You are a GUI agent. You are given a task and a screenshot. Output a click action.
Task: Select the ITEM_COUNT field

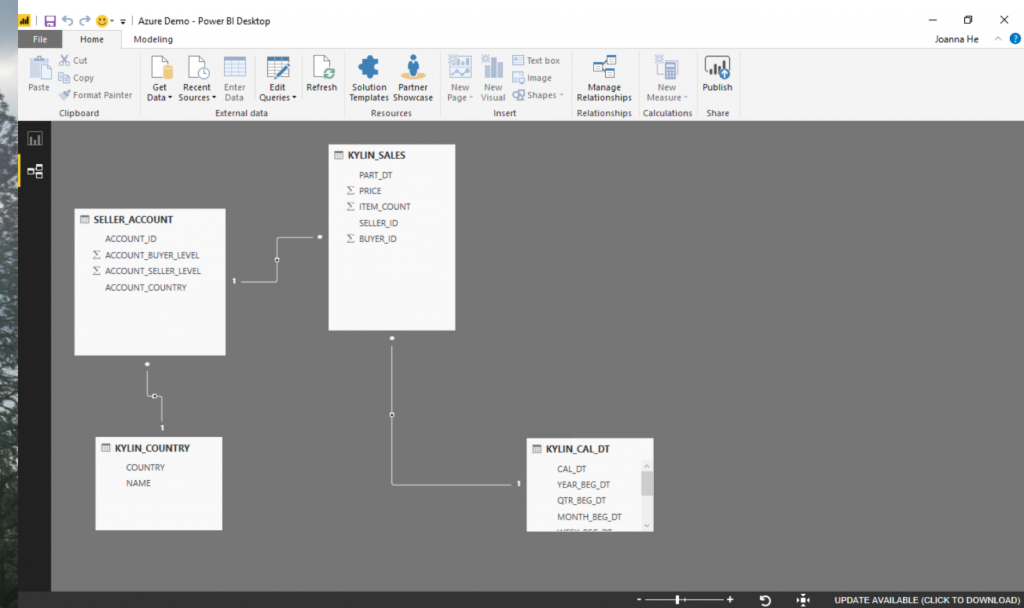click(385, 206)
